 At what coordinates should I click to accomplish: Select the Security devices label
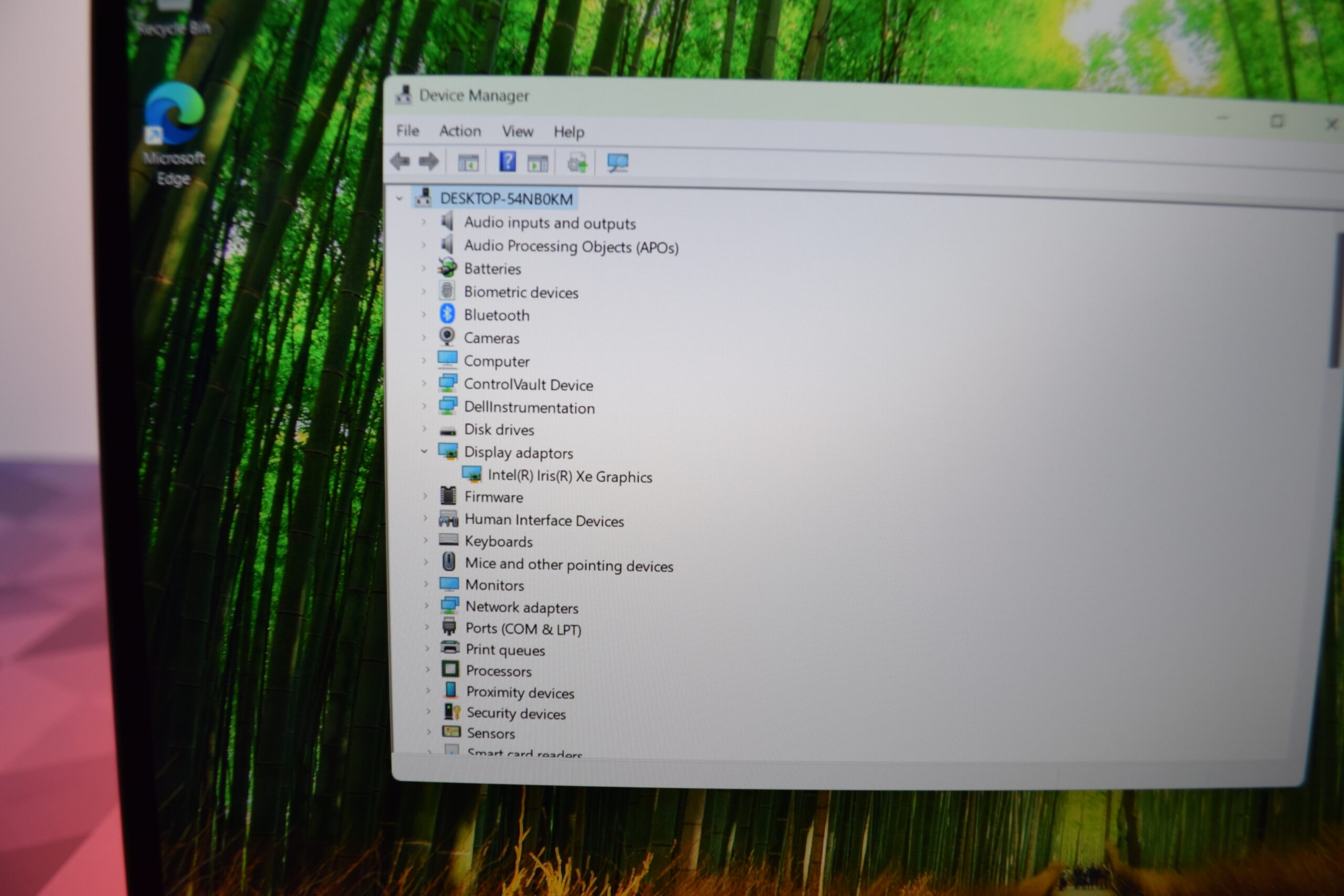[516, 713]
